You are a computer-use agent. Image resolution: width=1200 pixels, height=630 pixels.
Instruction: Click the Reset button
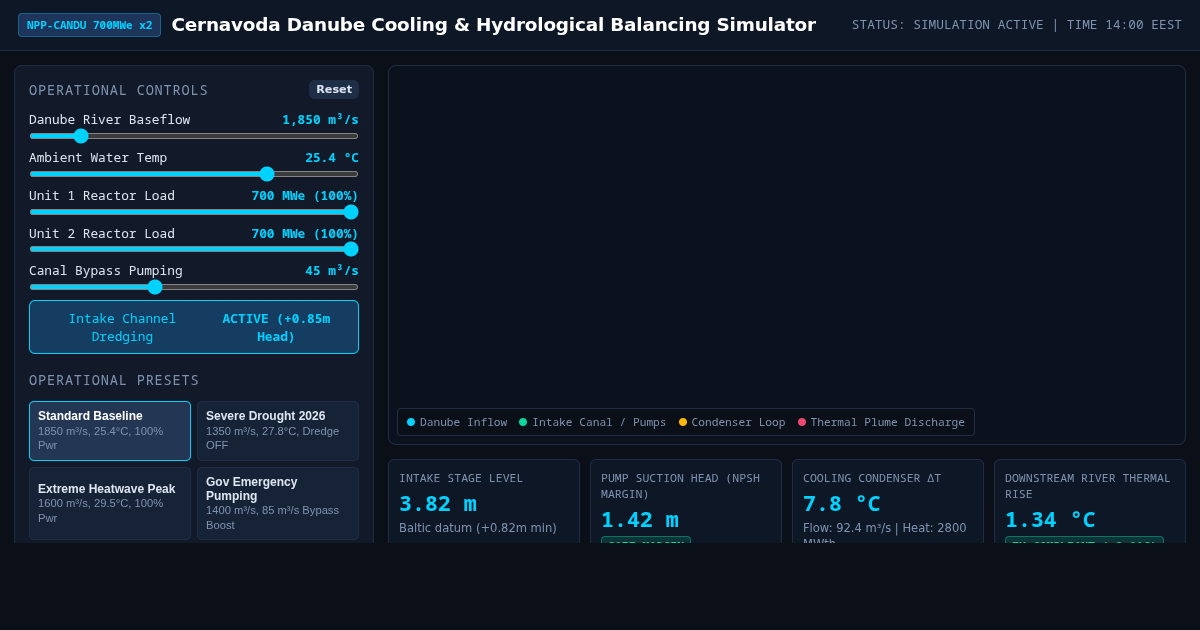(334, 89)
